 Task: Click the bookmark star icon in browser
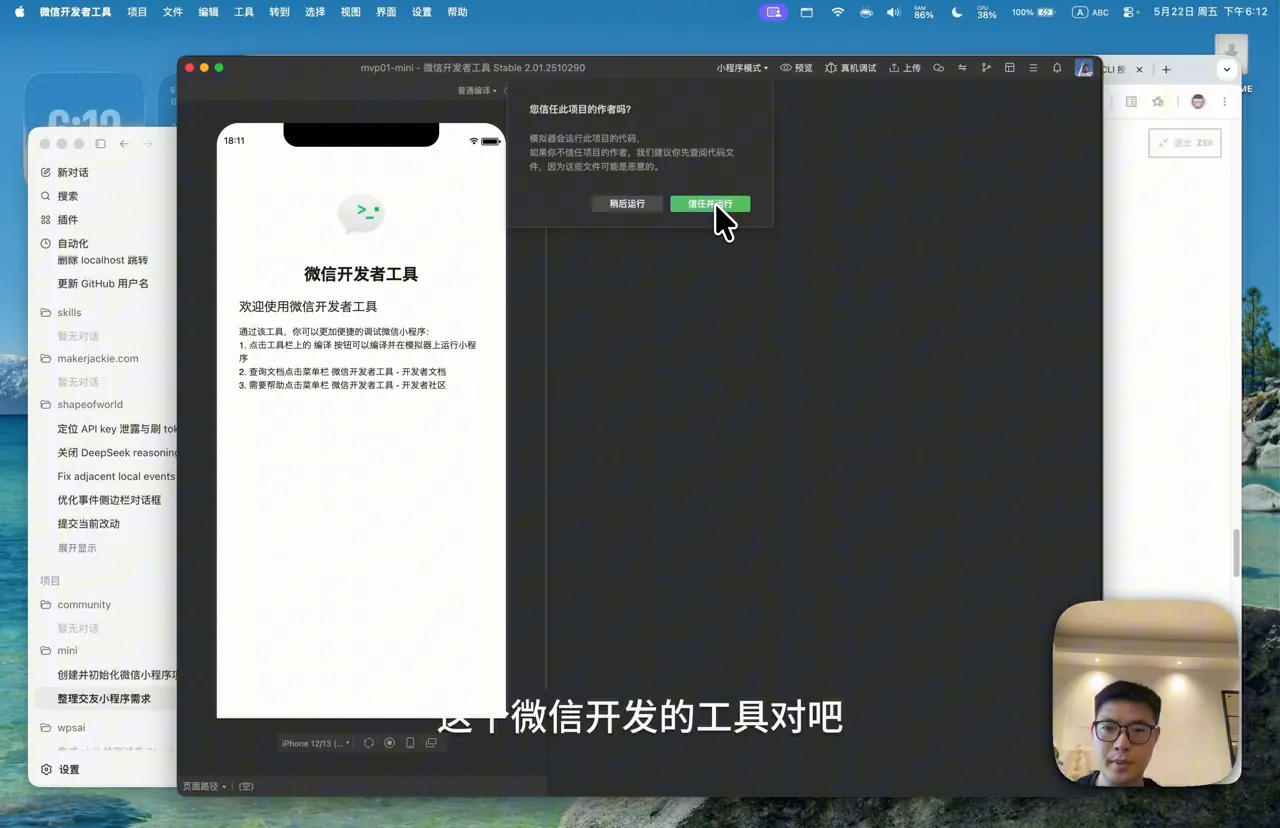coord(1158,102)
